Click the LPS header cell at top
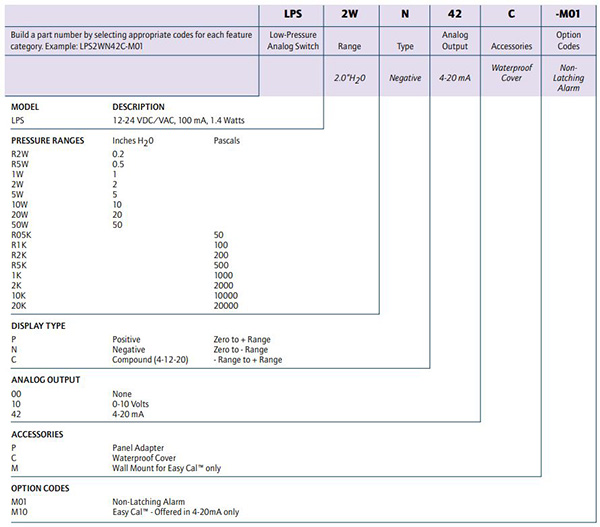Screen dimensions: 600x527 click(x=291, y=17)
